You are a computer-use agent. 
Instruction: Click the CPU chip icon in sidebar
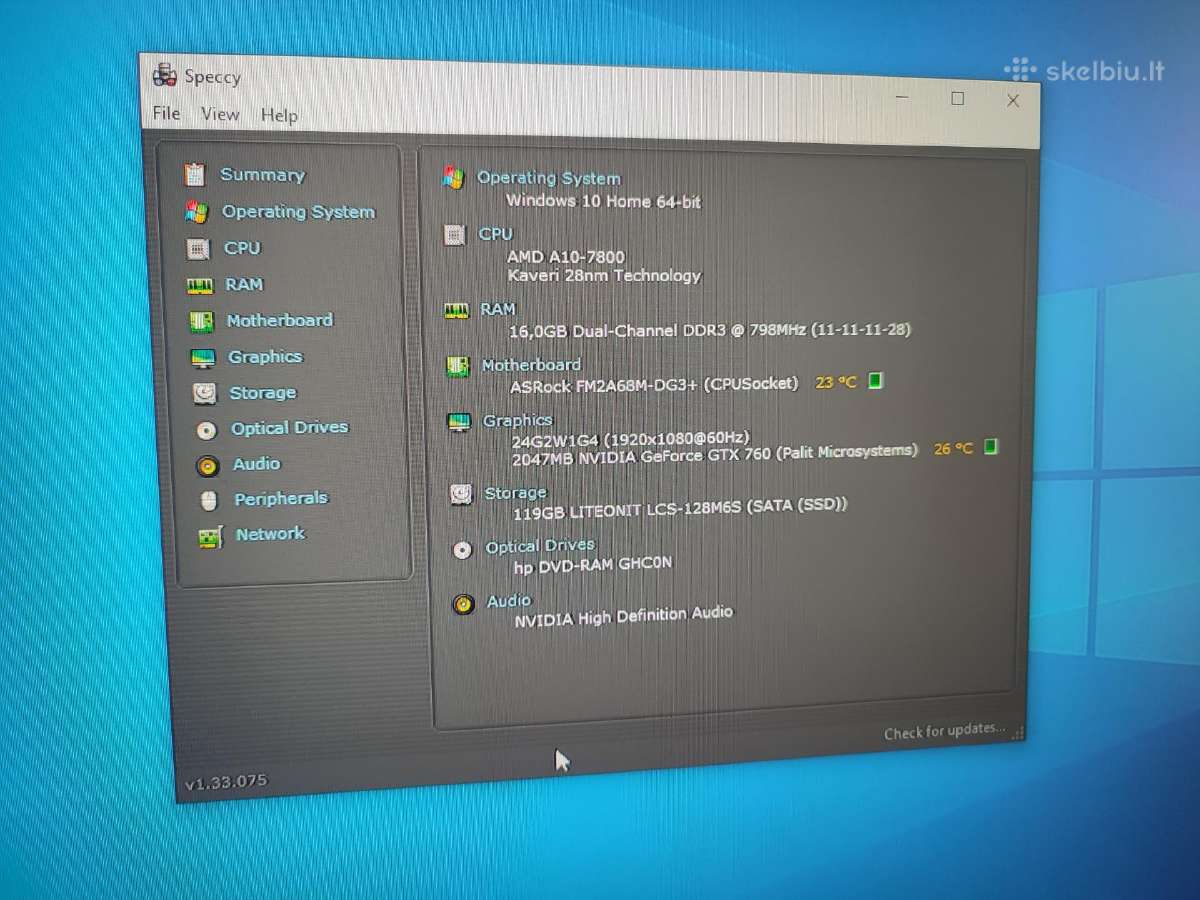coord(198,248)
